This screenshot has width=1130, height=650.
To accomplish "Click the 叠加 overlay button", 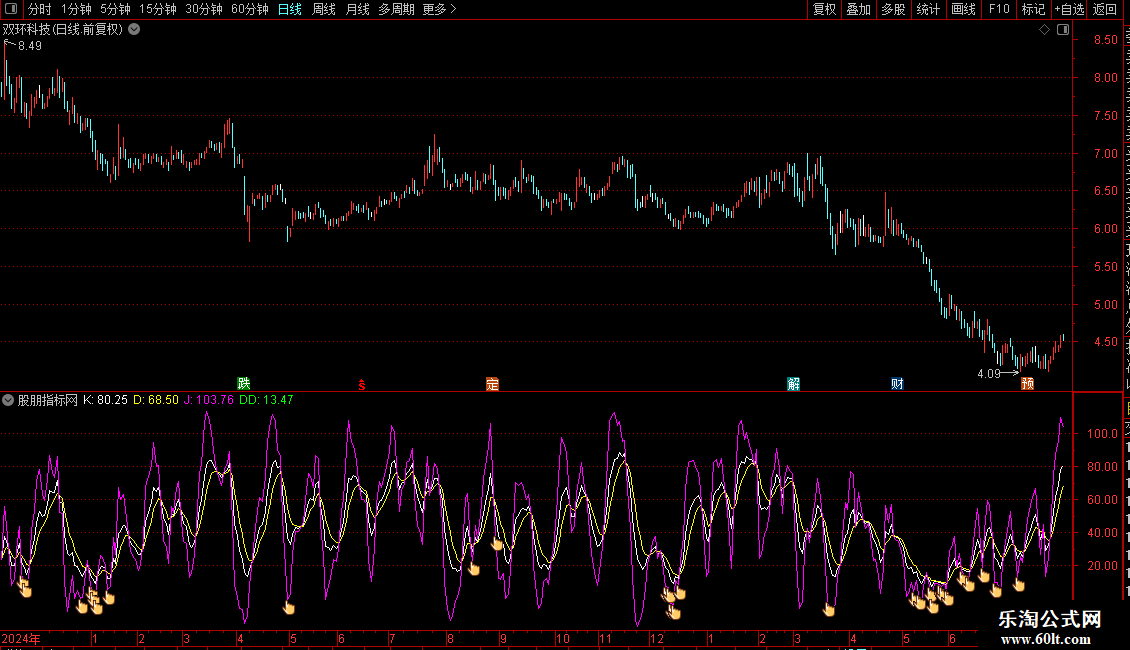I will pyautogui.click(x=858, y=9).
